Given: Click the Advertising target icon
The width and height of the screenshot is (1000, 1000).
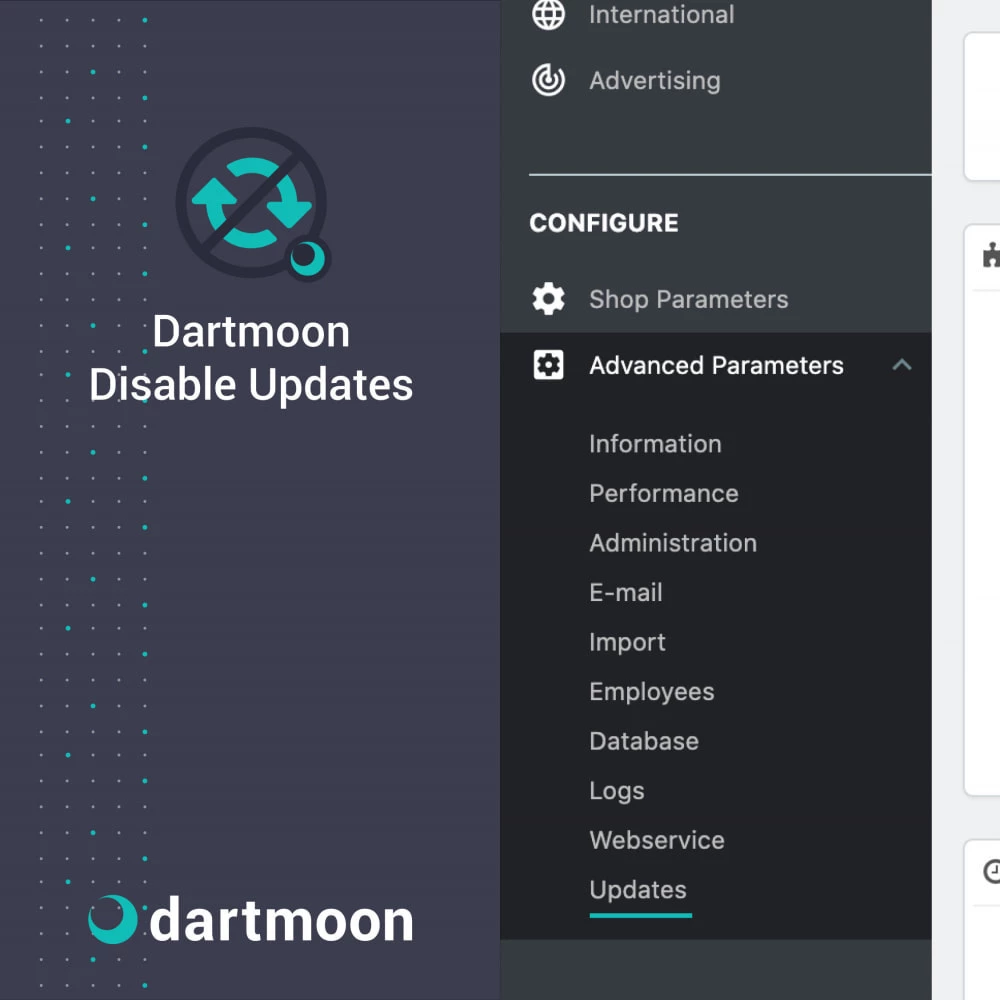Looking at the screenshot, I should [x=548, y=80].
